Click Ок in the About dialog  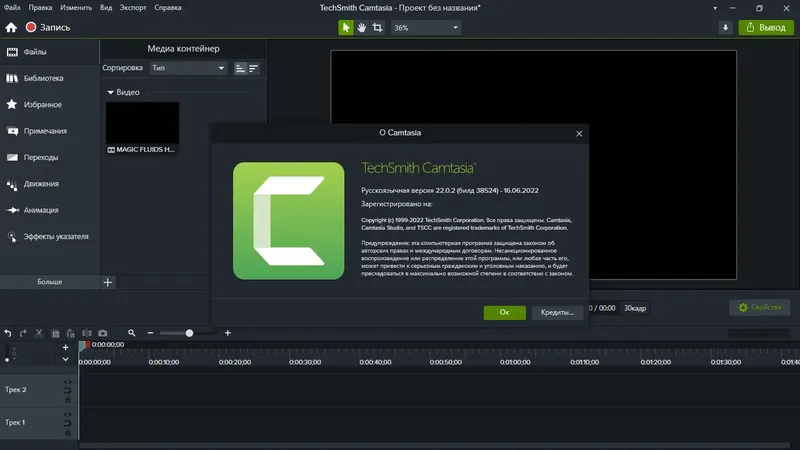[505, 312]
